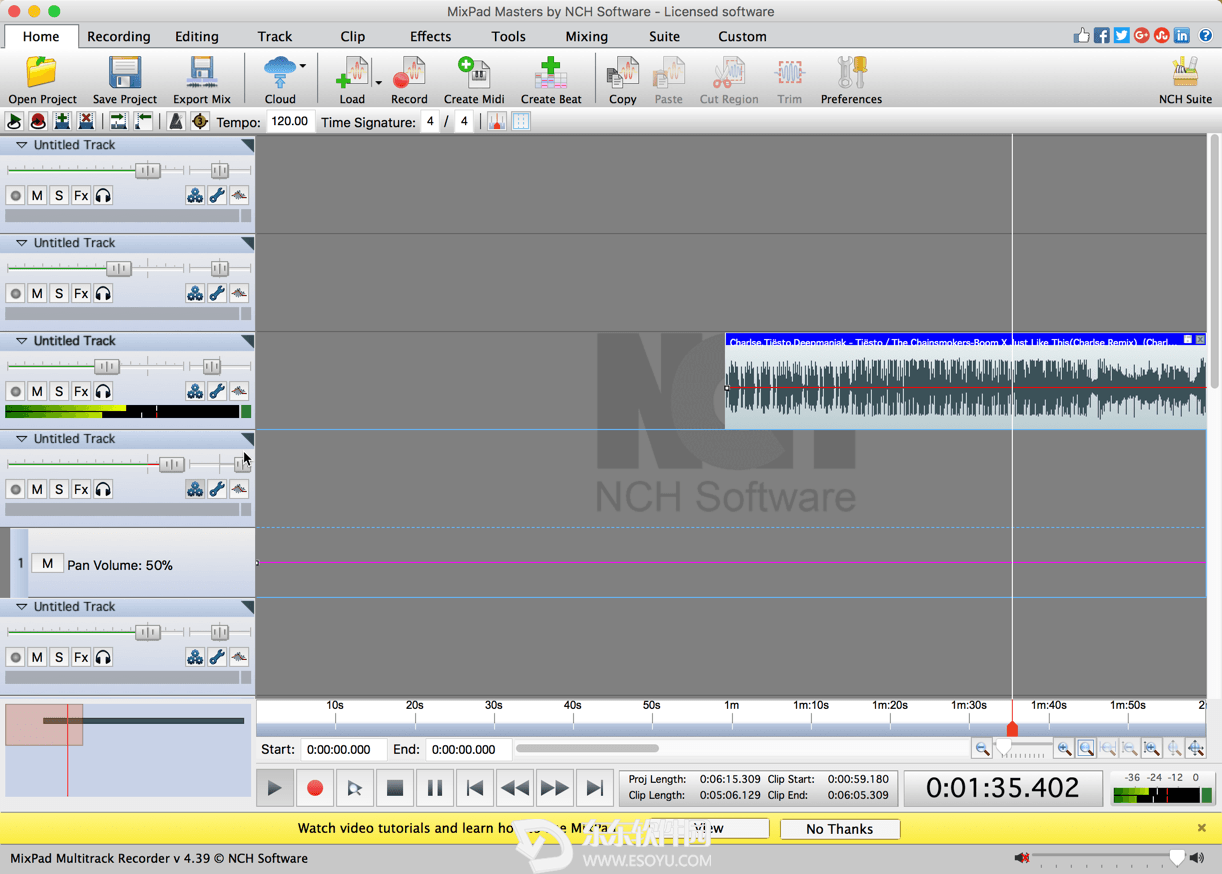Click waveform icon on the third track
The width and height of the screenshot is (1222, 874).
point(239,392)
